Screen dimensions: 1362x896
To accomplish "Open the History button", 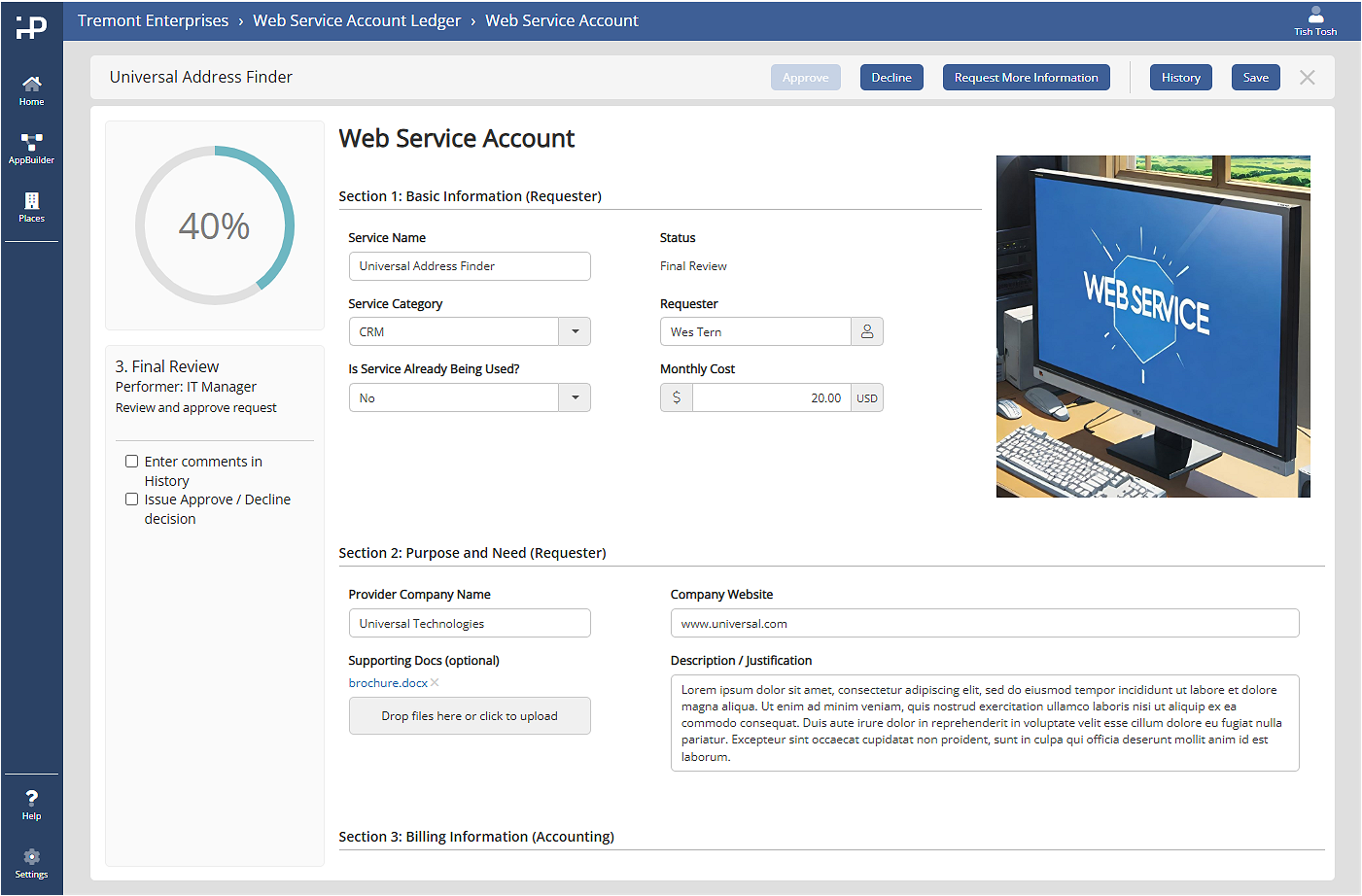I will (x=1180, y=78).
